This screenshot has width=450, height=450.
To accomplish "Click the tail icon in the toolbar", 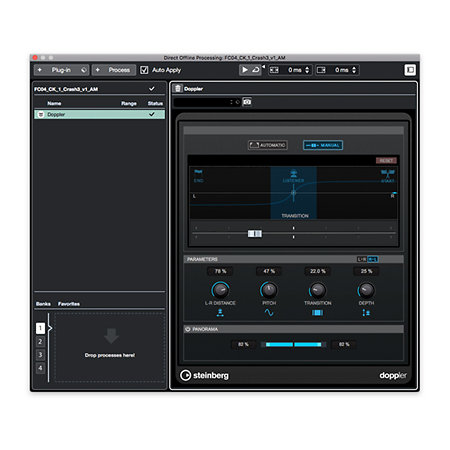I will point(321,70).
